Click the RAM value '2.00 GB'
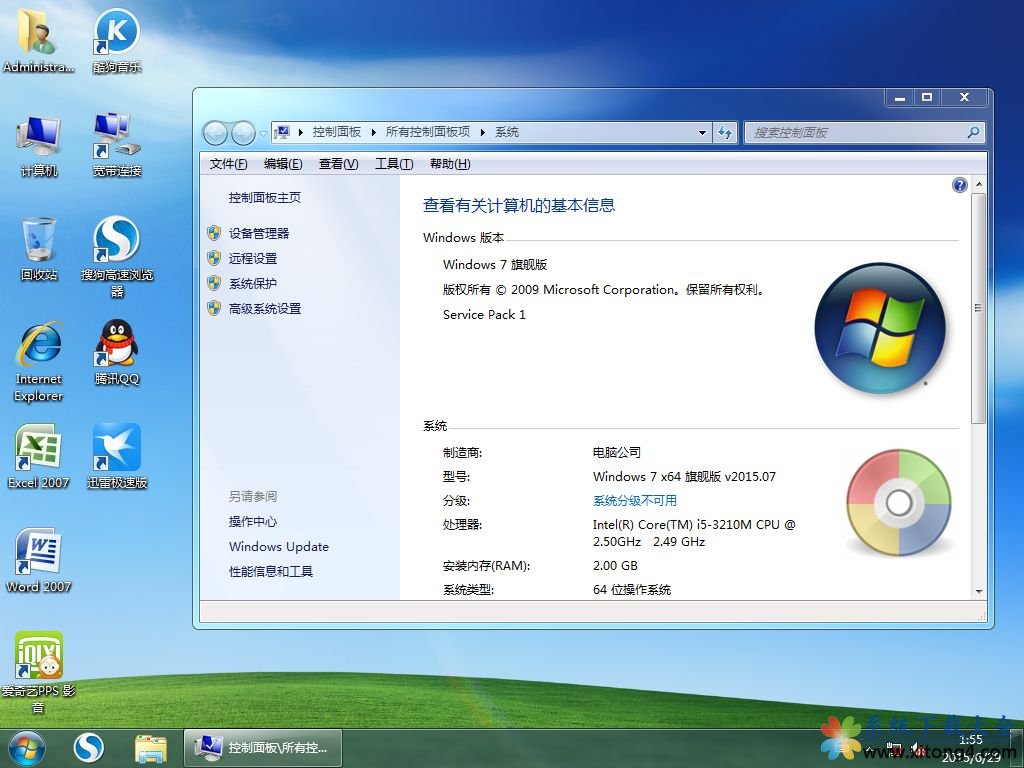This screenshot has height=768, width=1024. click(x=615, y=566)
